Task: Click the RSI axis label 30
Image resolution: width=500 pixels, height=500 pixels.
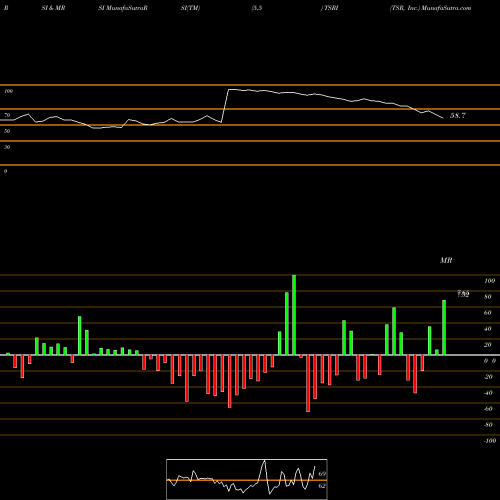Action: [7, 147]
